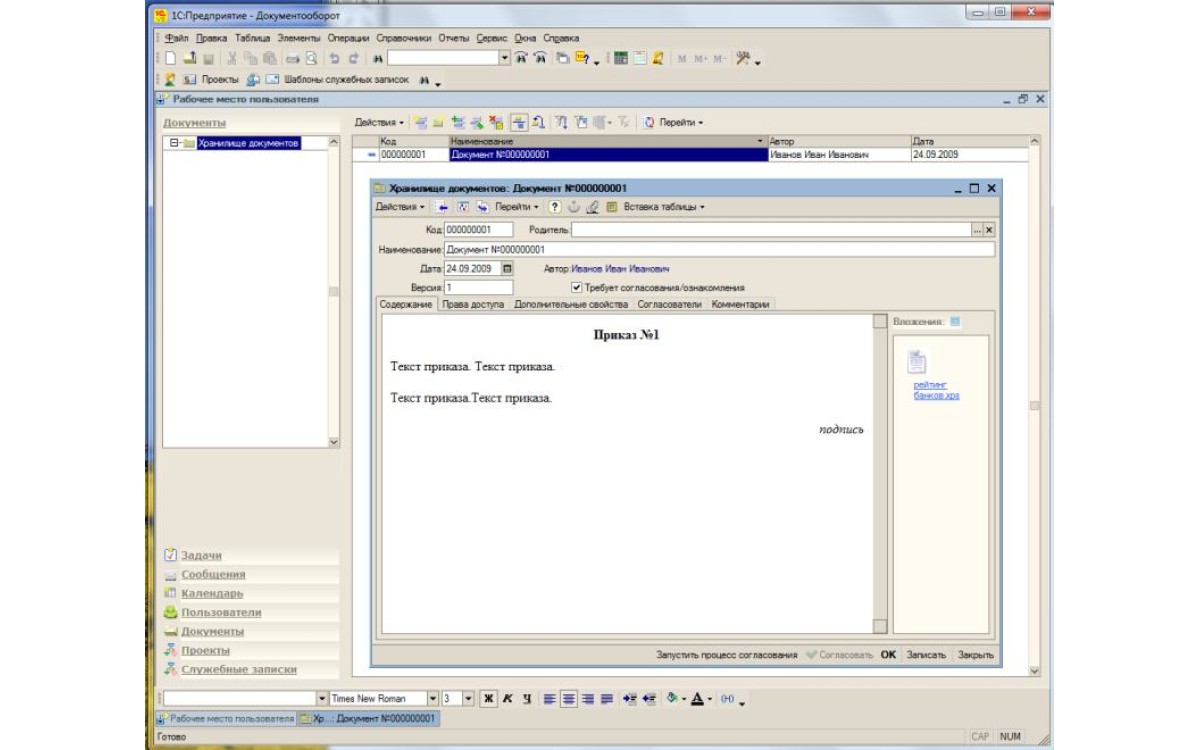
Task: Click the print icon in main toolbar
Action: point(292,59)
